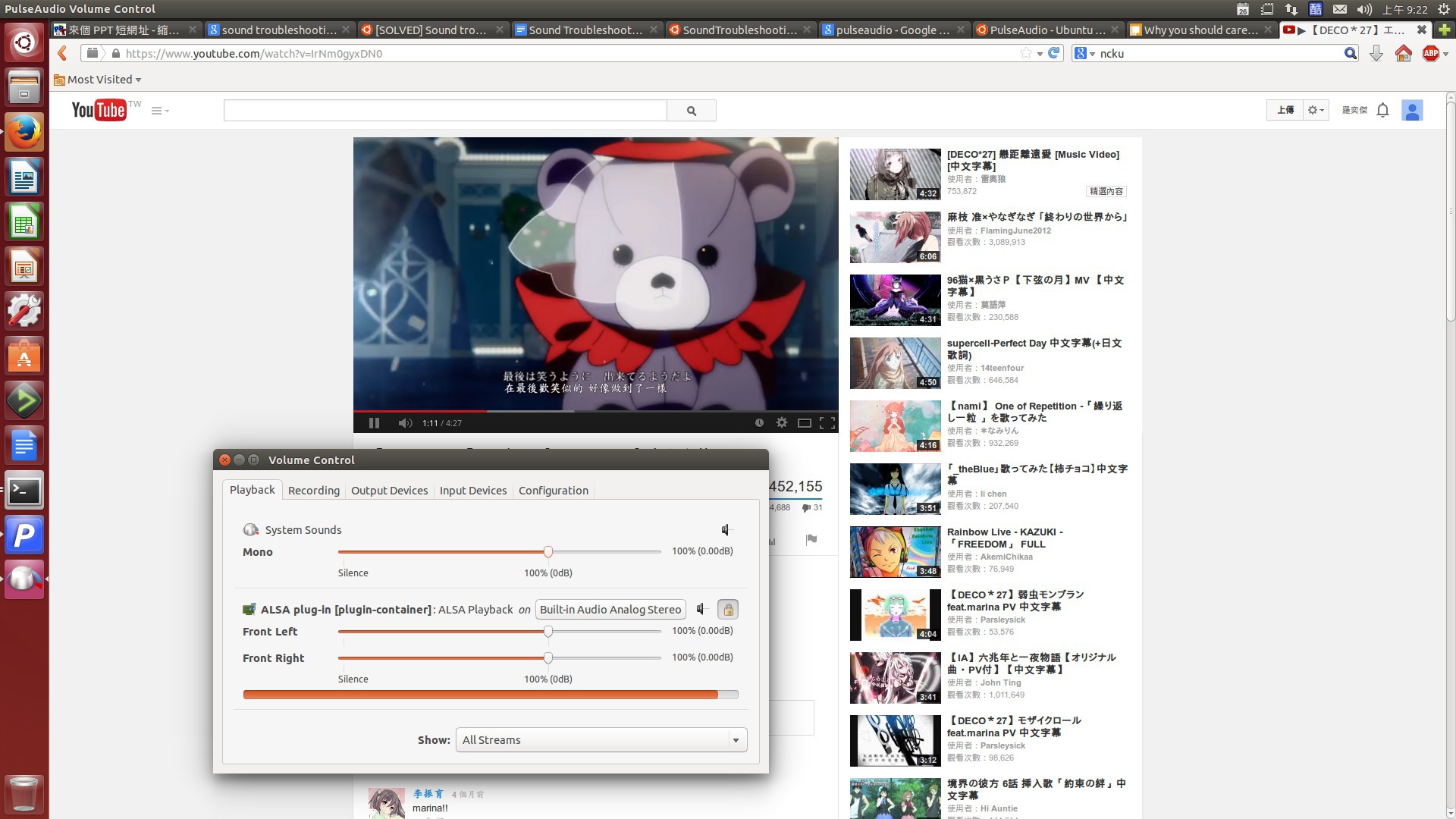
Task: Open Firefox downloads arrow
Action: point(1376,54)
